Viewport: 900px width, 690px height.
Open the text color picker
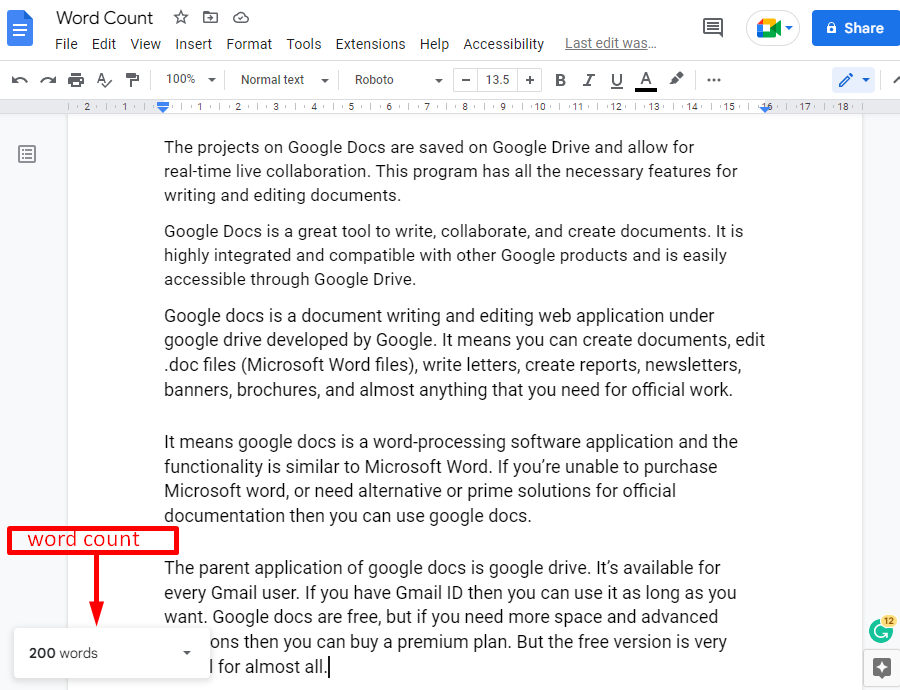646,80
